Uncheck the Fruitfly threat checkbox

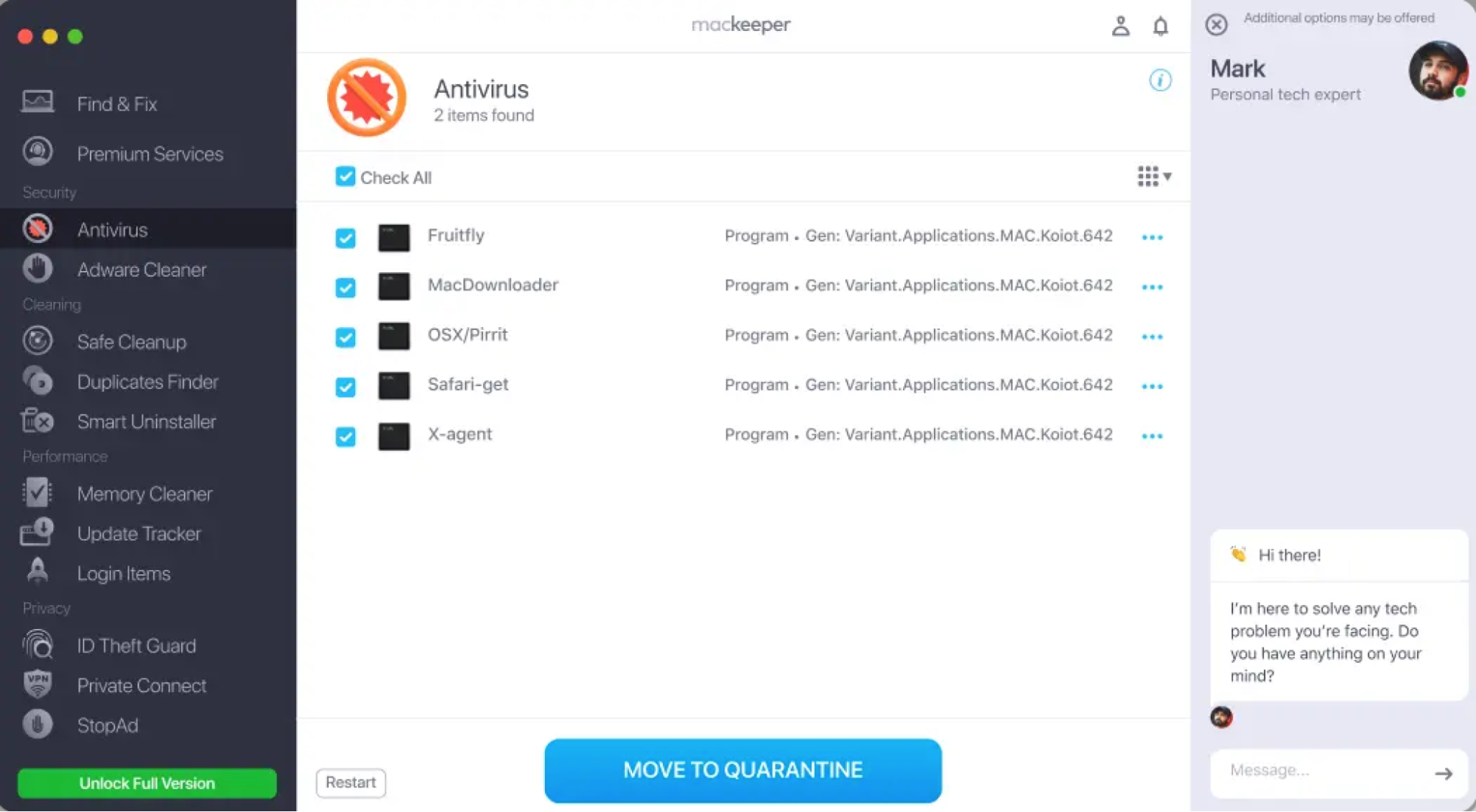pyautogui.click(x=346, y=237)
